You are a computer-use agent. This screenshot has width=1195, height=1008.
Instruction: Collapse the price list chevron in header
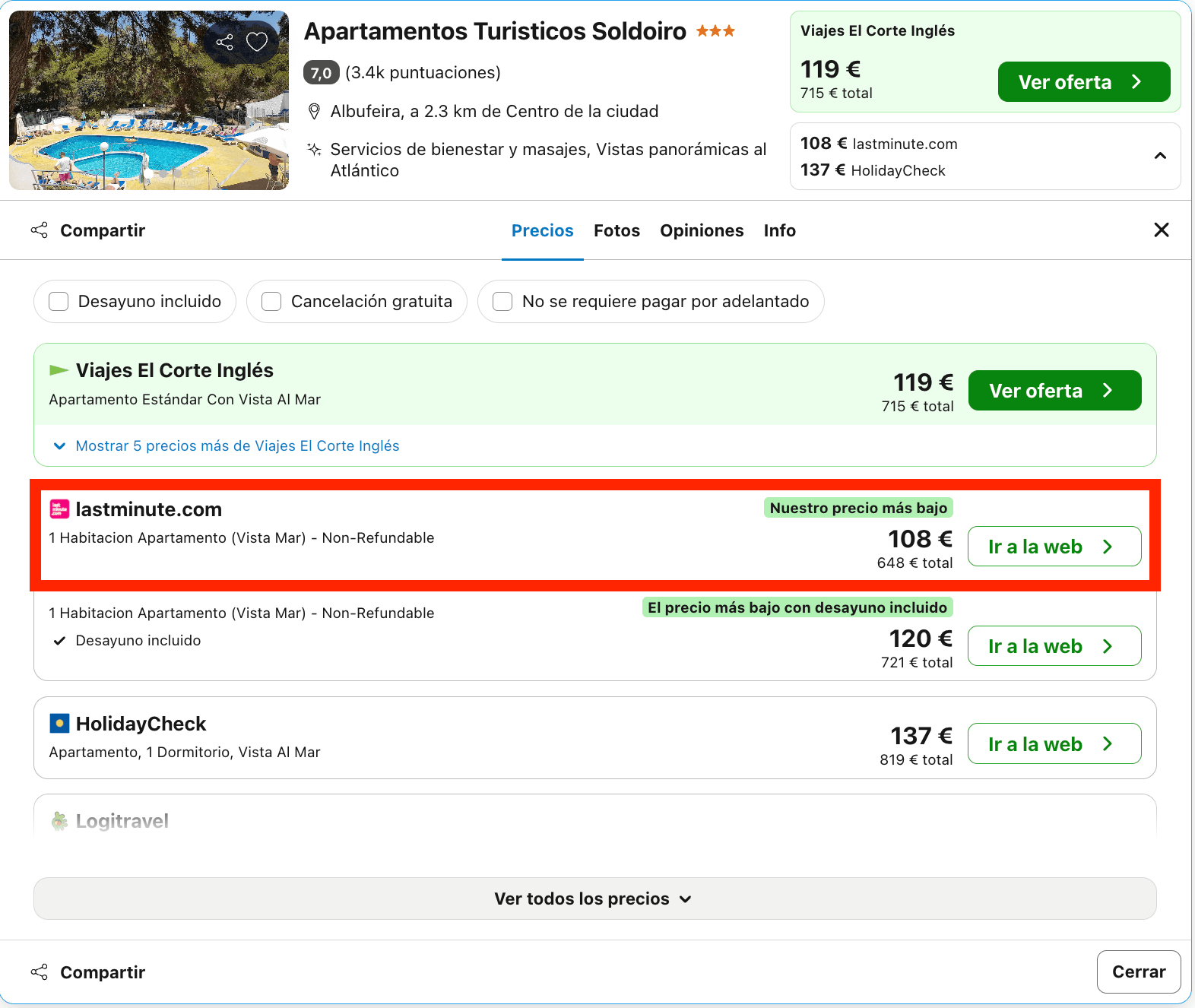coord(1160,156)
